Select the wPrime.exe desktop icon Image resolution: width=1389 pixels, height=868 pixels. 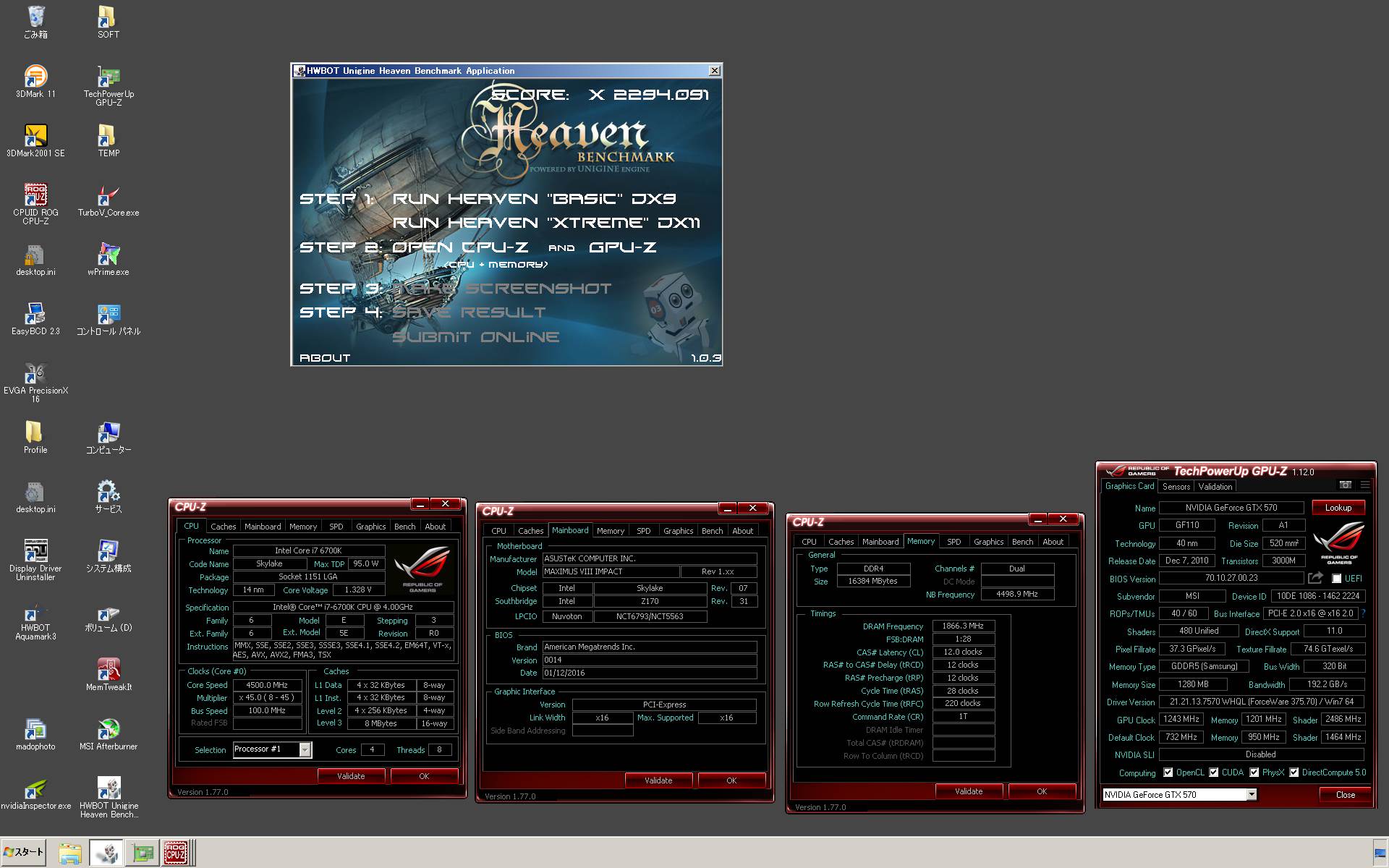click(x=109, y=259)
